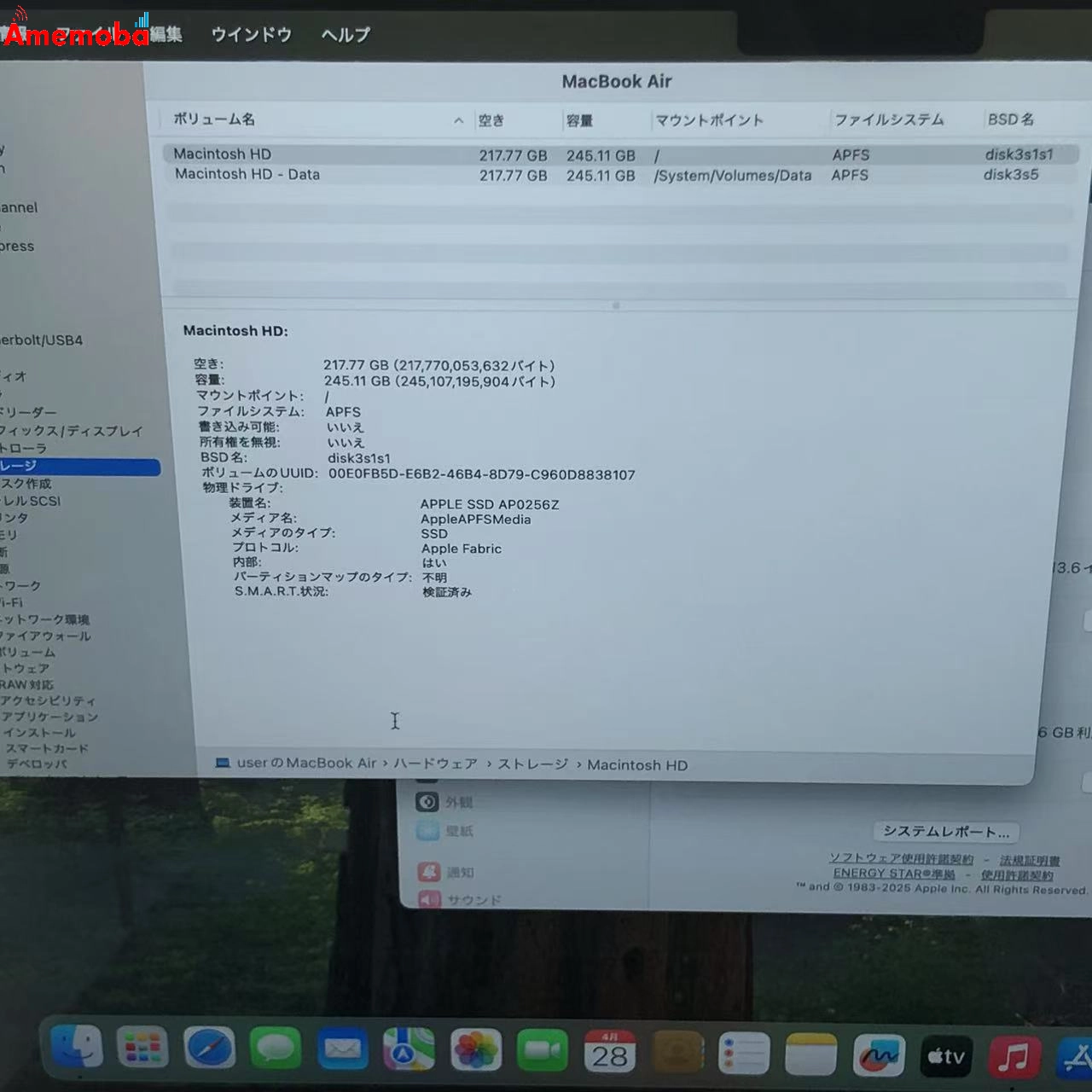The height and width of the screenshot is (1092, 1092).
Task: Open Apple Music in the Dock
Action: [x=1012, y=1050]
